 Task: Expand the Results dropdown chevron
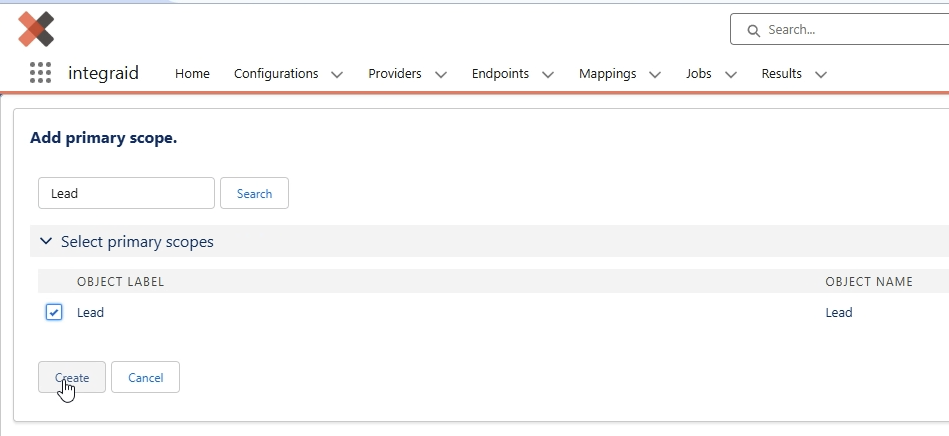coord(821,74)
